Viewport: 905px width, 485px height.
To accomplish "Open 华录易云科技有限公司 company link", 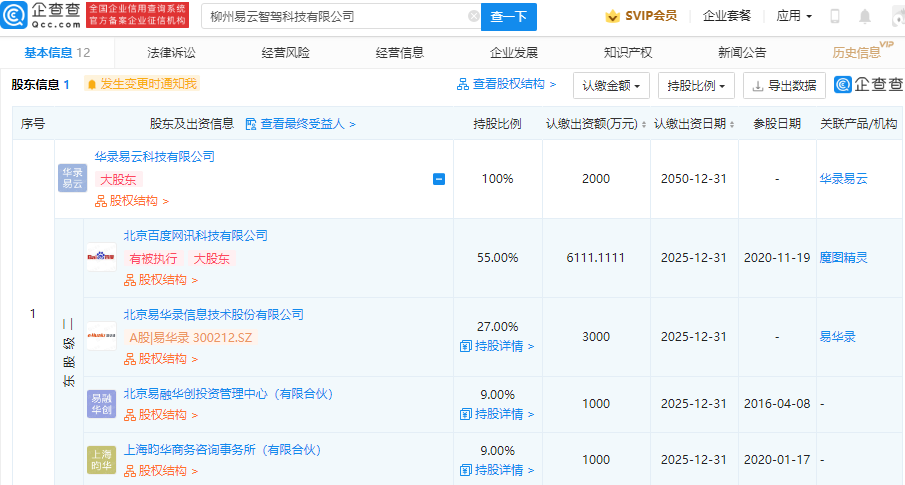I will (x=155, y=156).
